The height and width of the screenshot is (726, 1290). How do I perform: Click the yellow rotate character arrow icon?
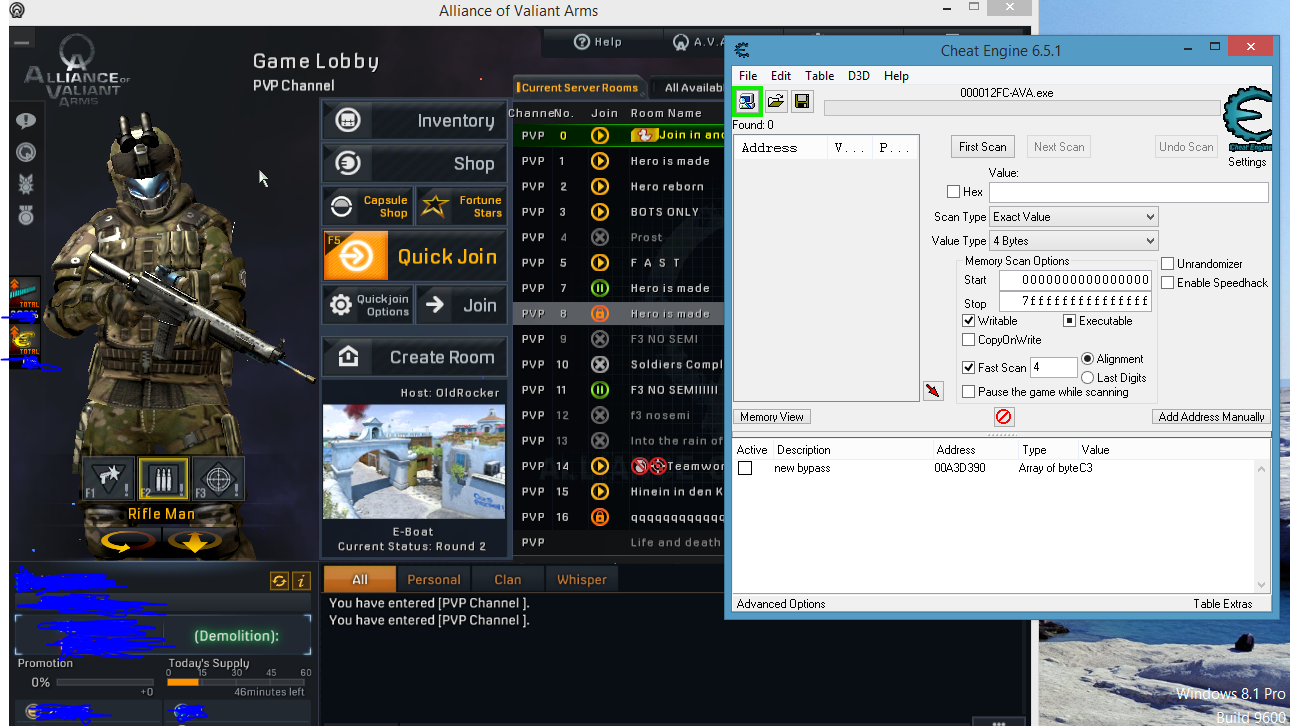click(x=128, y=542)
